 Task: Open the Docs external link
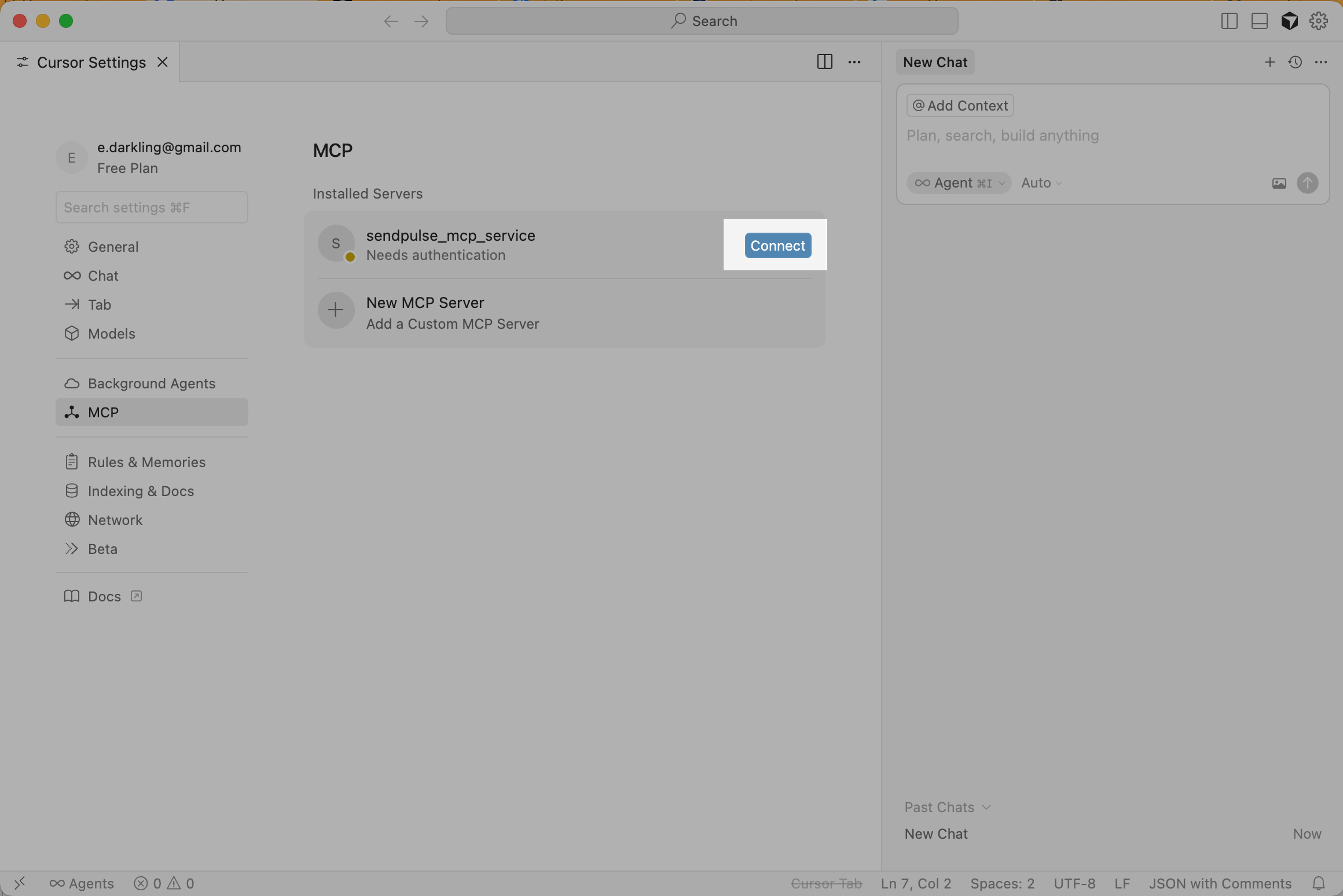[104, 596]
